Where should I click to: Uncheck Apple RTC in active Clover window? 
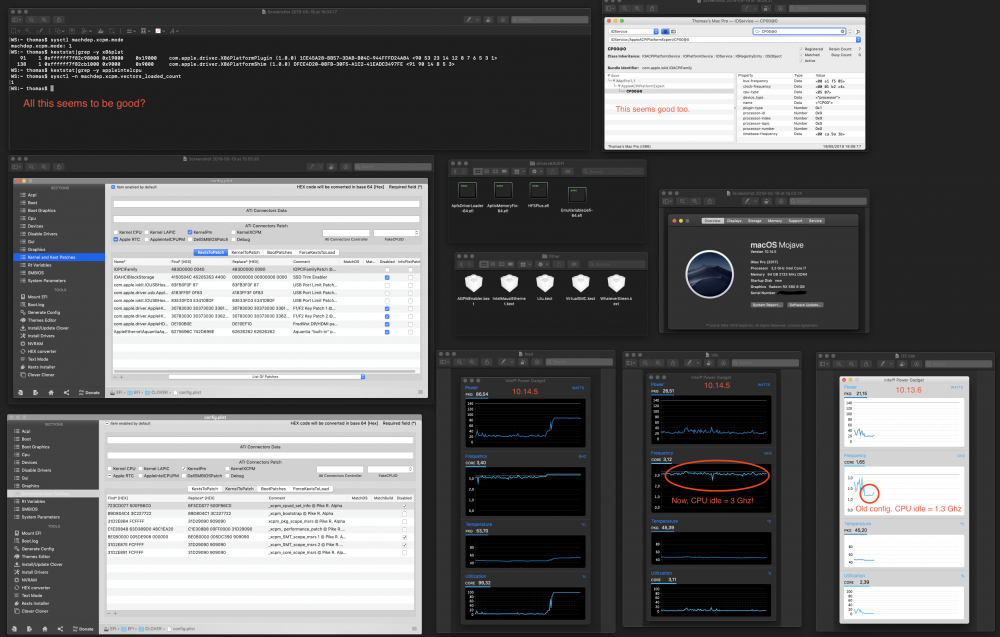click(115, 239)
